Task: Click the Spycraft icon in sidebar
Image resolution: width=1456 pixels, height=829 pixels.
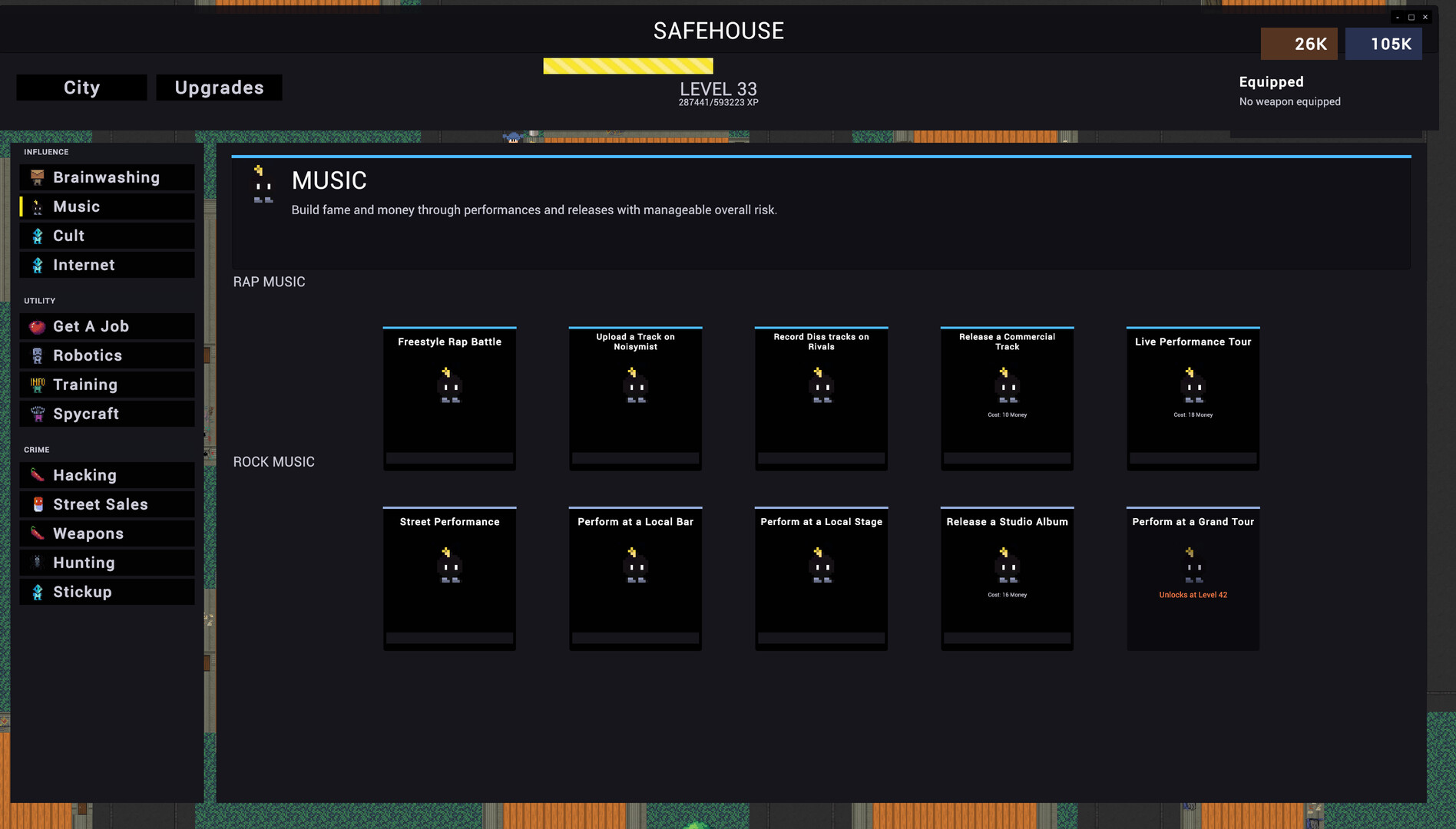Action: coord(37,414)
